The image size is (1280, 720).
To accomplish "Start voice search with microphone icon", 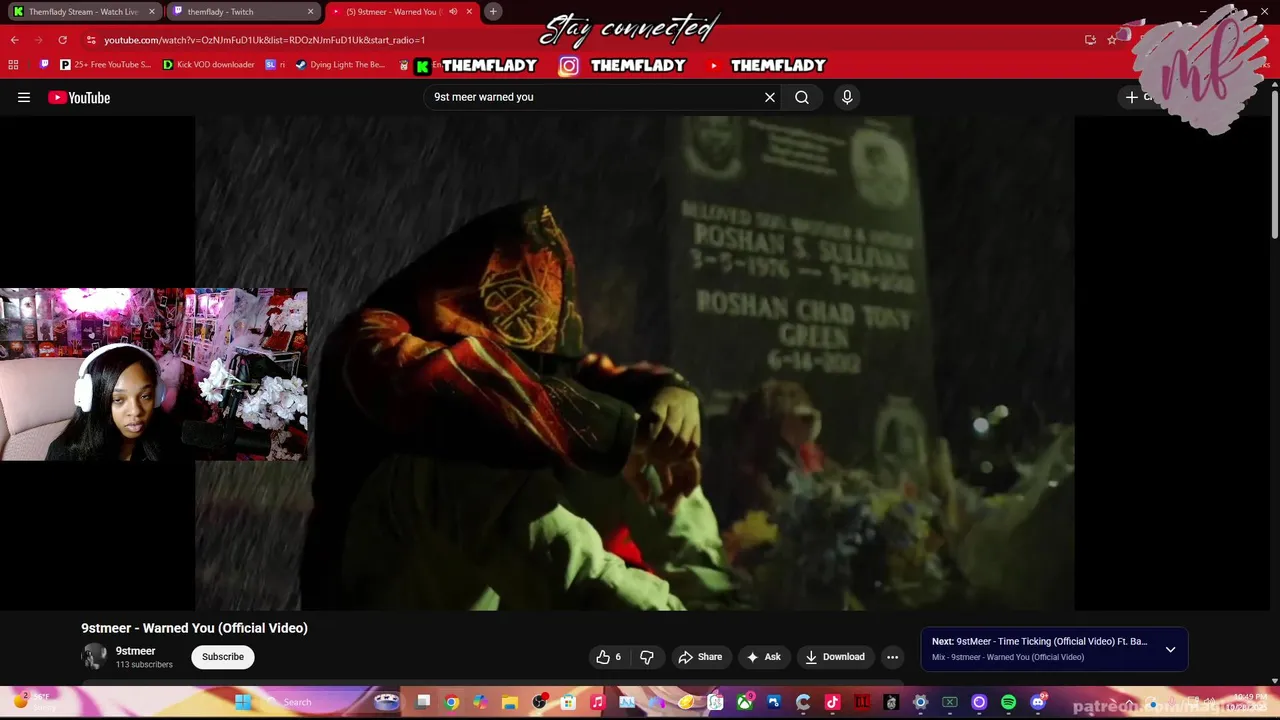I will pyautogui.click(x=847, y=97).
